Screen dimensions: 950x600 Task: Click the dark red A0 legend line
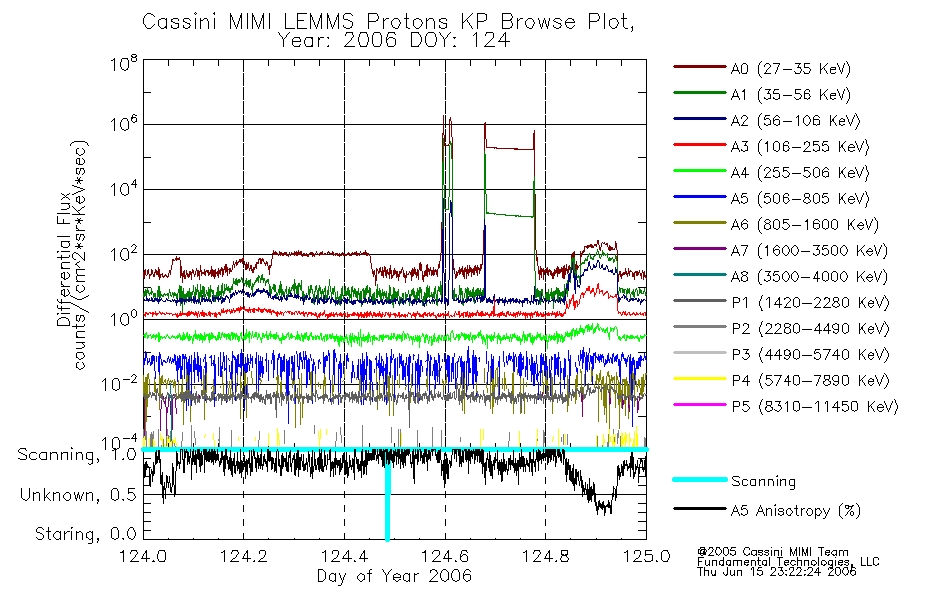700,67
